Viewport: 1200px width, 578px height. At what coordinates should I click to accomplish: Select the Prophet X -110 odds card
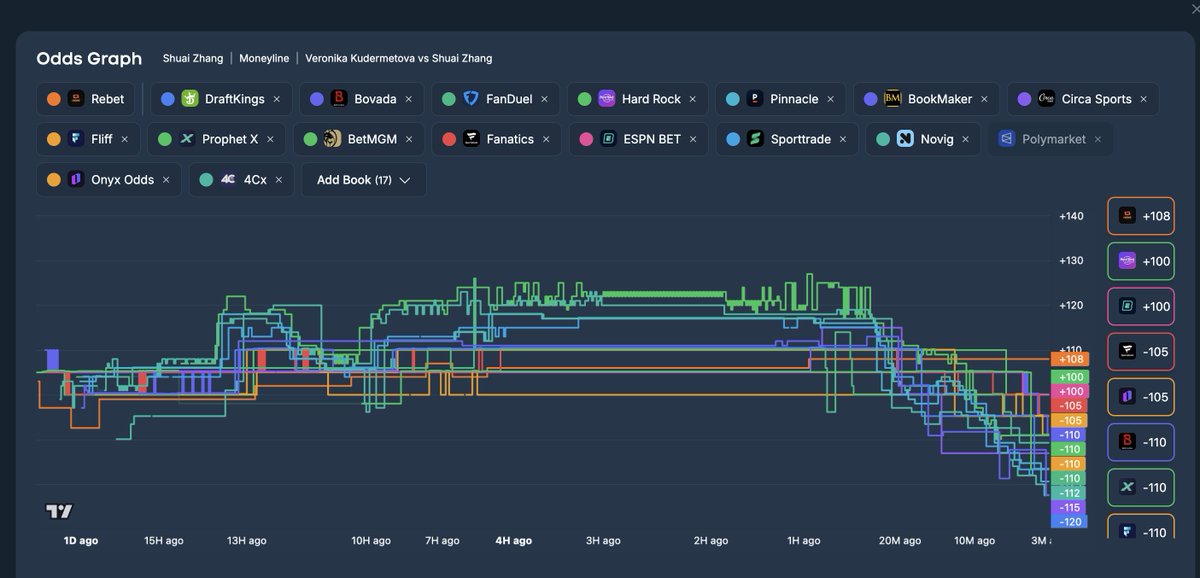[x=1141, y=487]
